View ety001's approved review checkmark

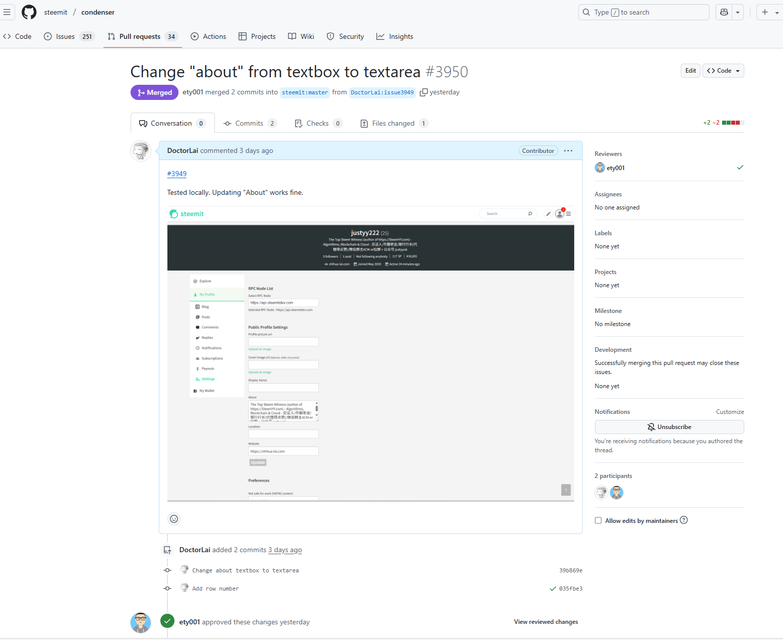coord(740,167)
